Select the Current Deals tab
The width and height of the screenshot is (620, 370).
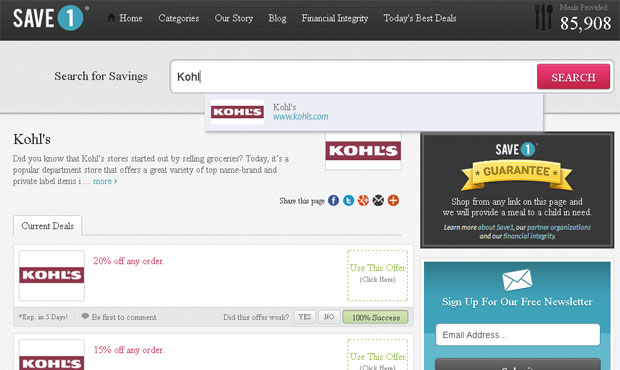tap(47, 226)
